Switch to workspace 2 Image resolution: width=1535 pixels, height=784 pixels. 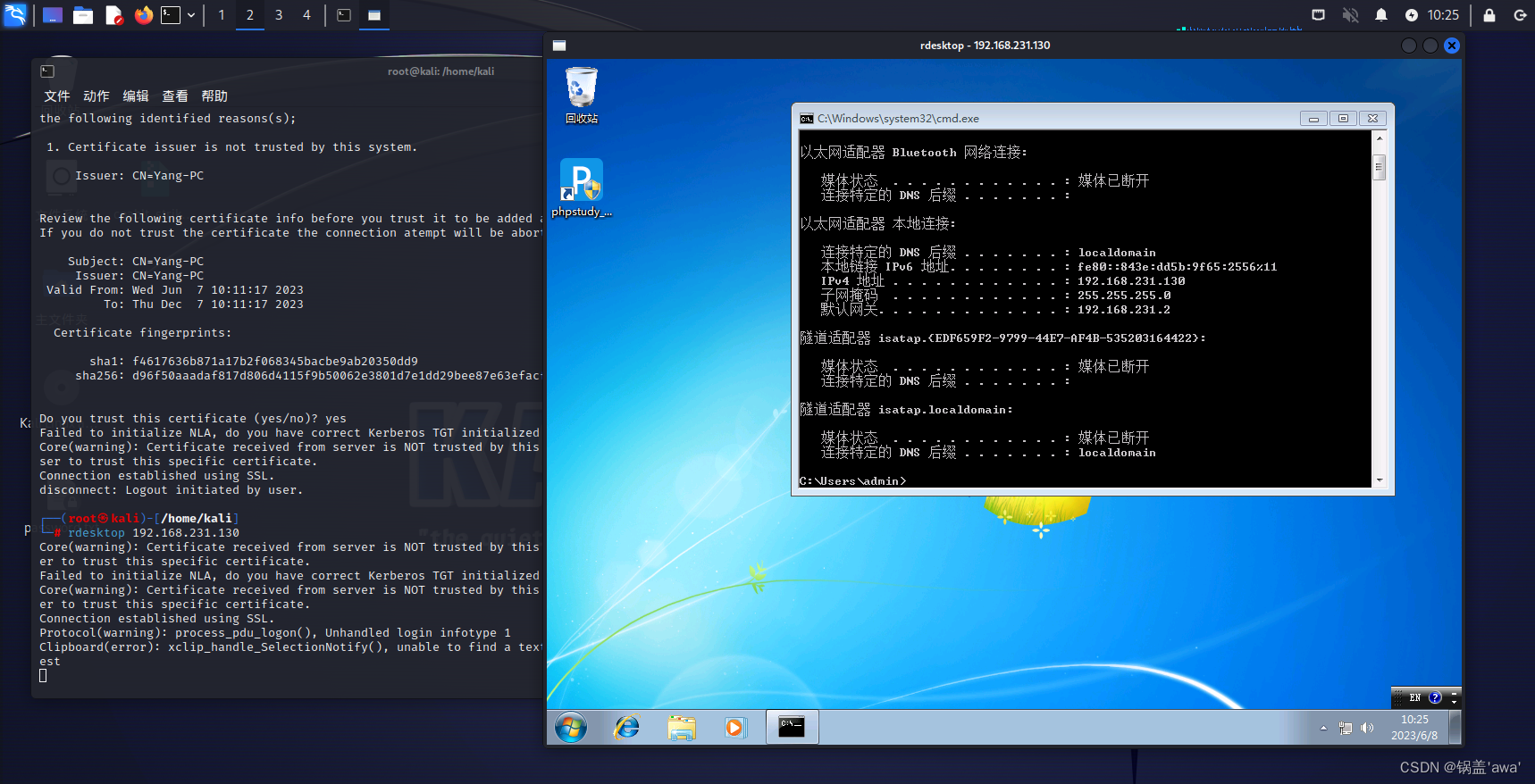250,15
